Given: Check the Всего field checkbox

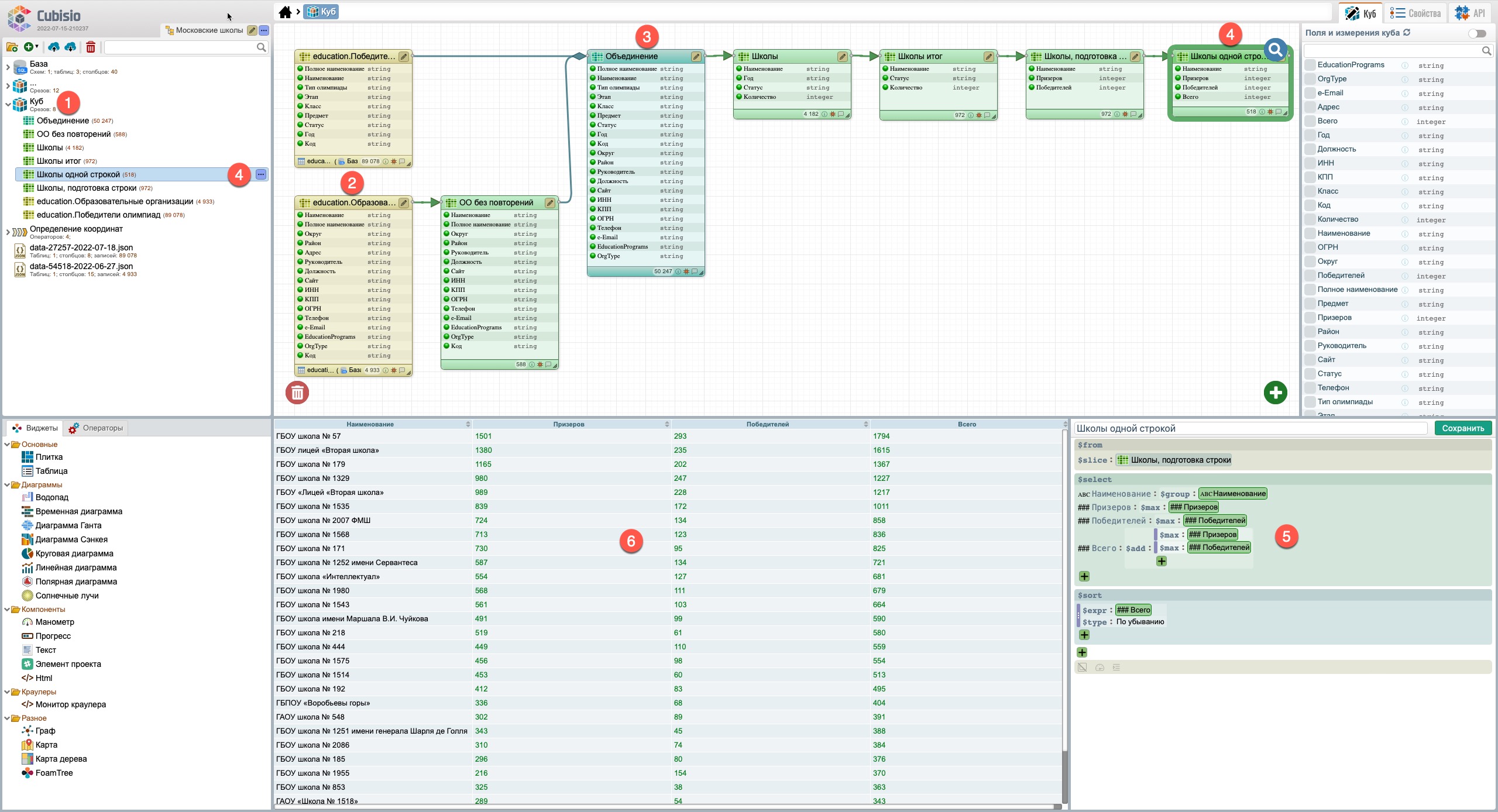Looking at the screenshot, I should (1310, 121).
